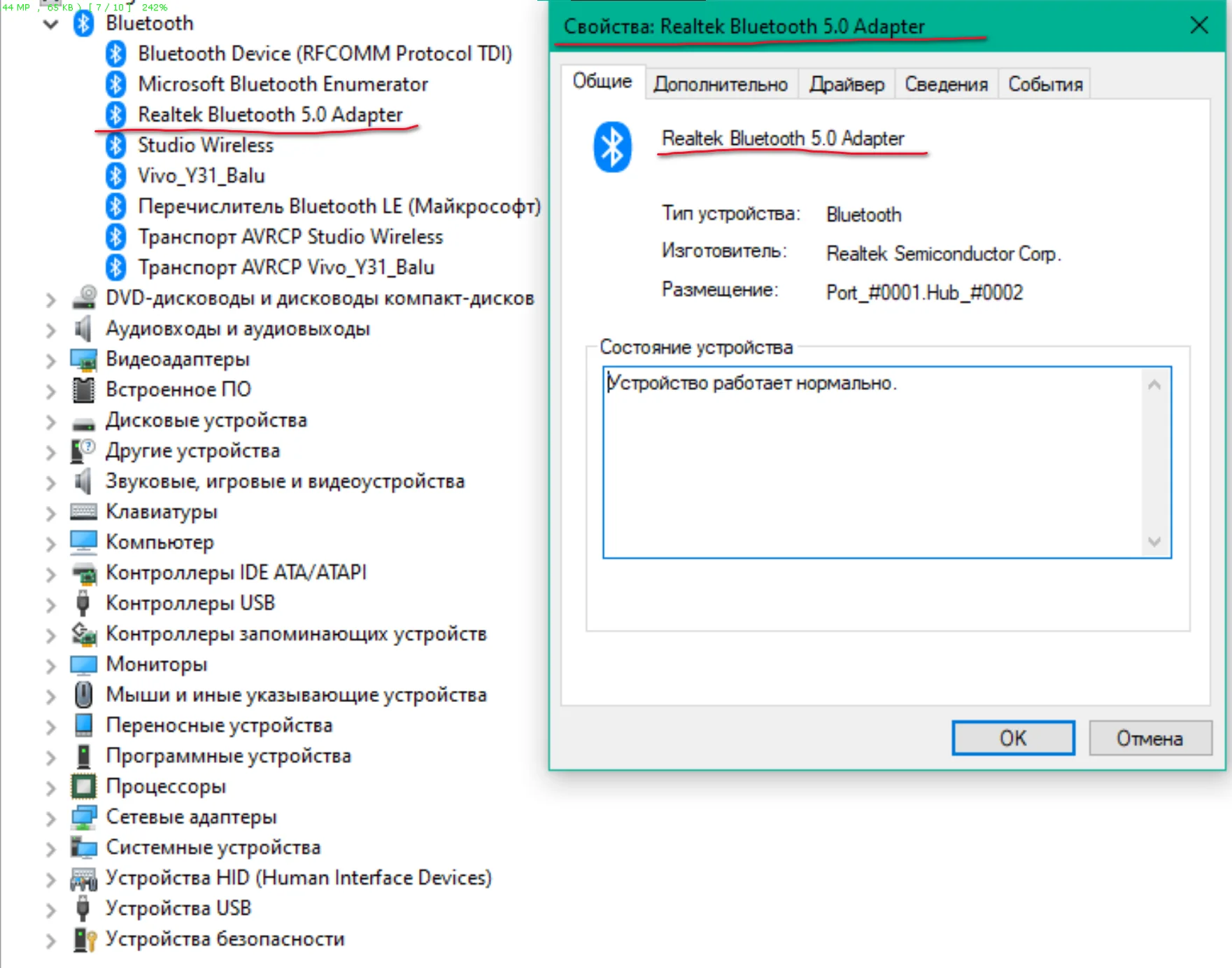Expand the Клавиатуры category
The image size is (1232, 968).
(x=51, y=514)
